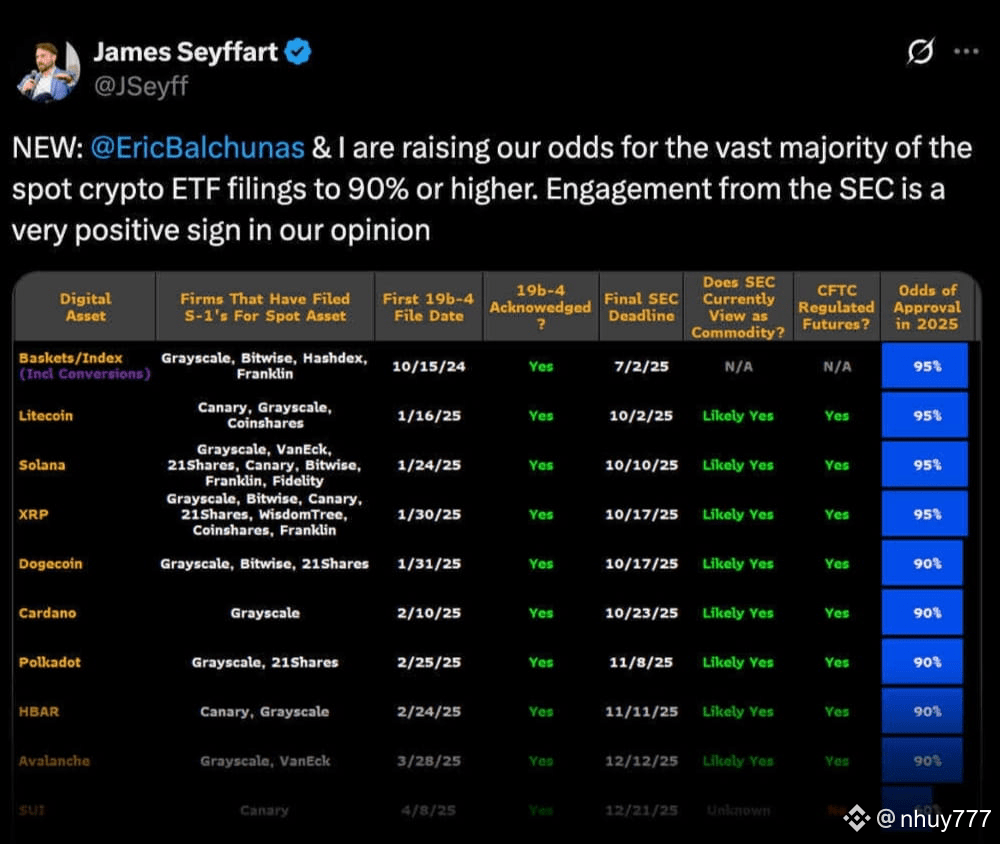Image resolution: width=1000 pixels, height=844 pixels.
Task: Click the Grok slashed-circle icon
Action: pyautogui.click(x=920, y=51)
